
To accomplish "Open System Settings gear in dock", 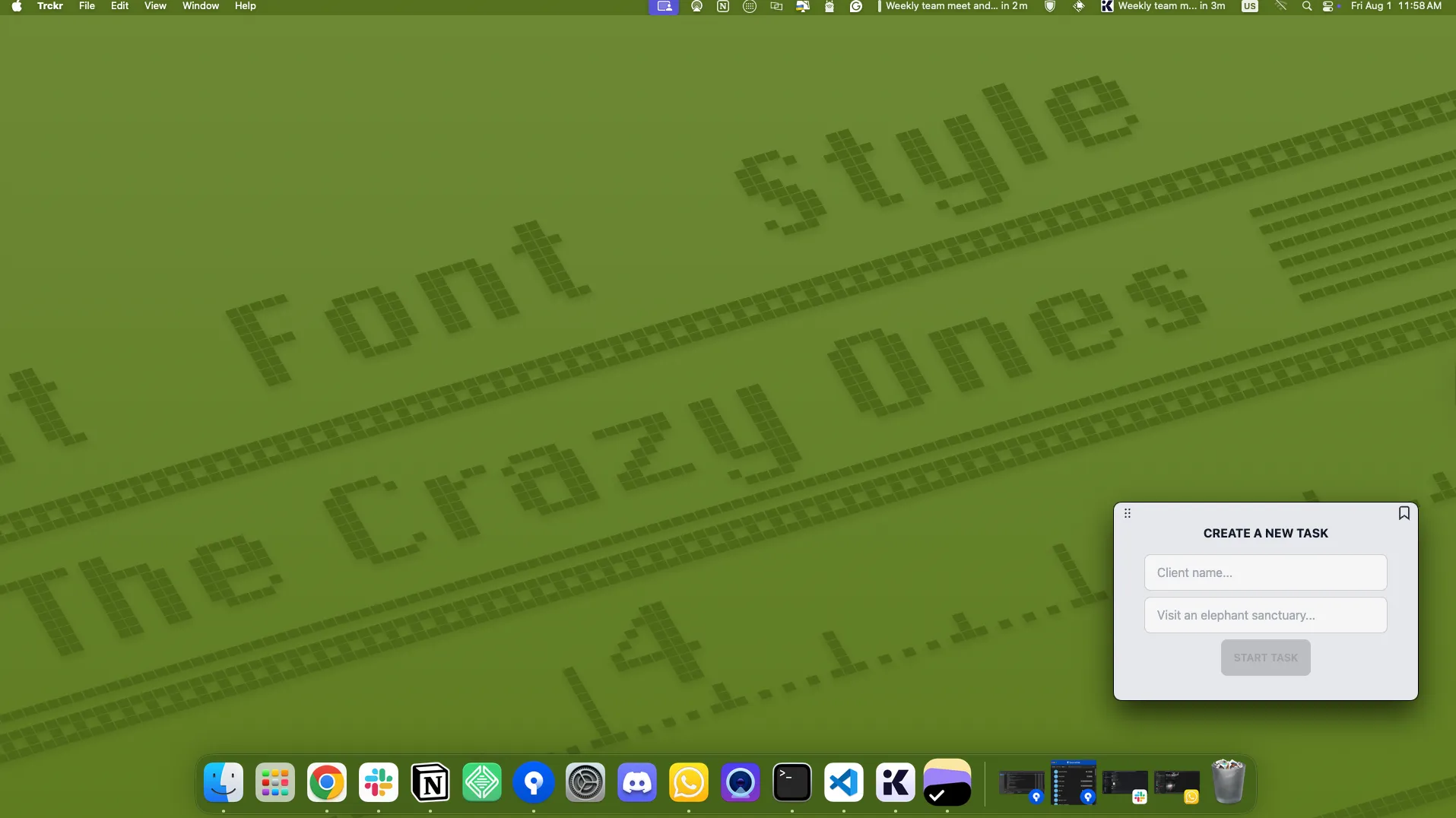I will point(585,782).
